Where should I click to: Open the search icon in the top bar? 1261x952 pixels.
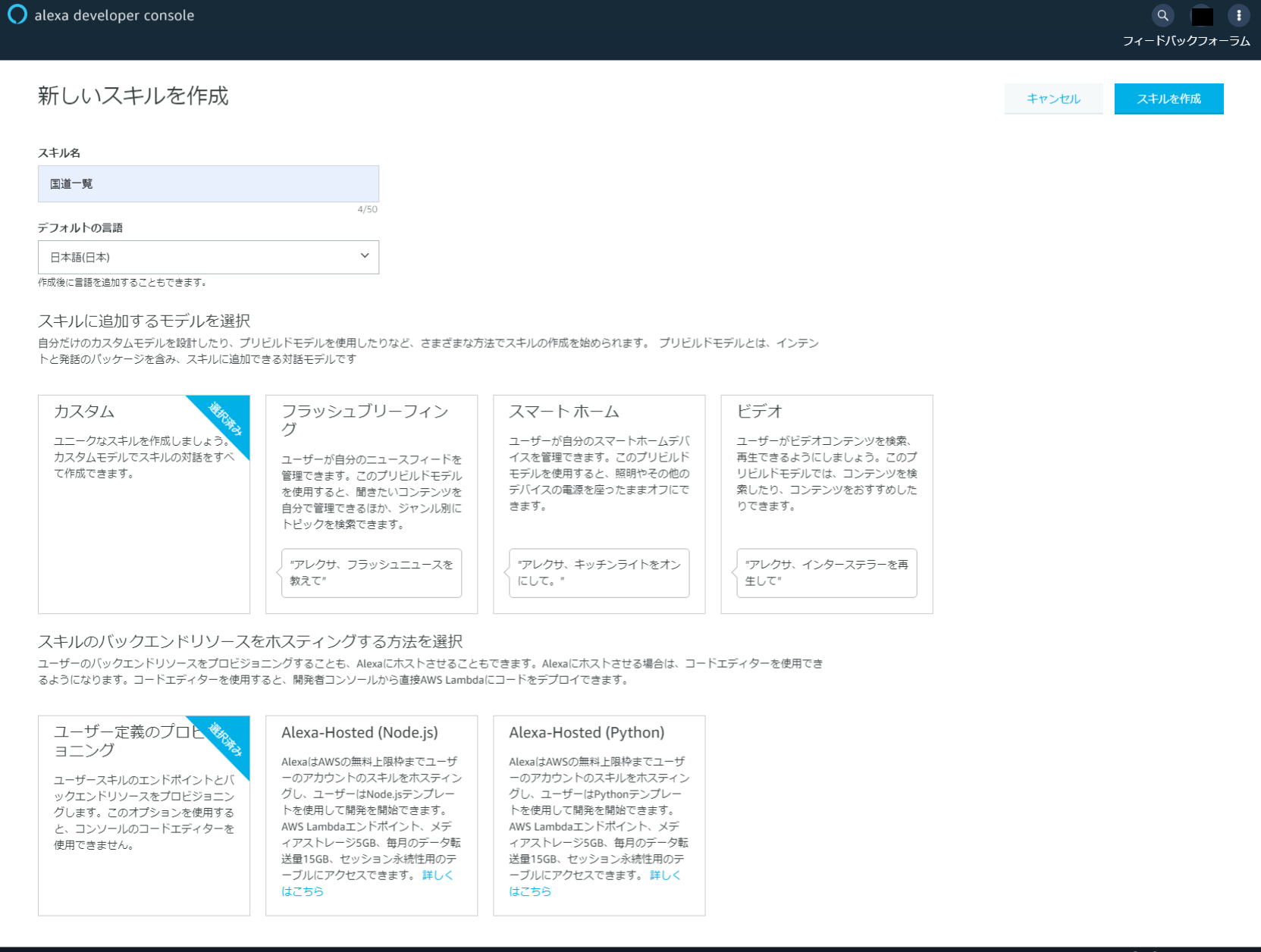1162,15
